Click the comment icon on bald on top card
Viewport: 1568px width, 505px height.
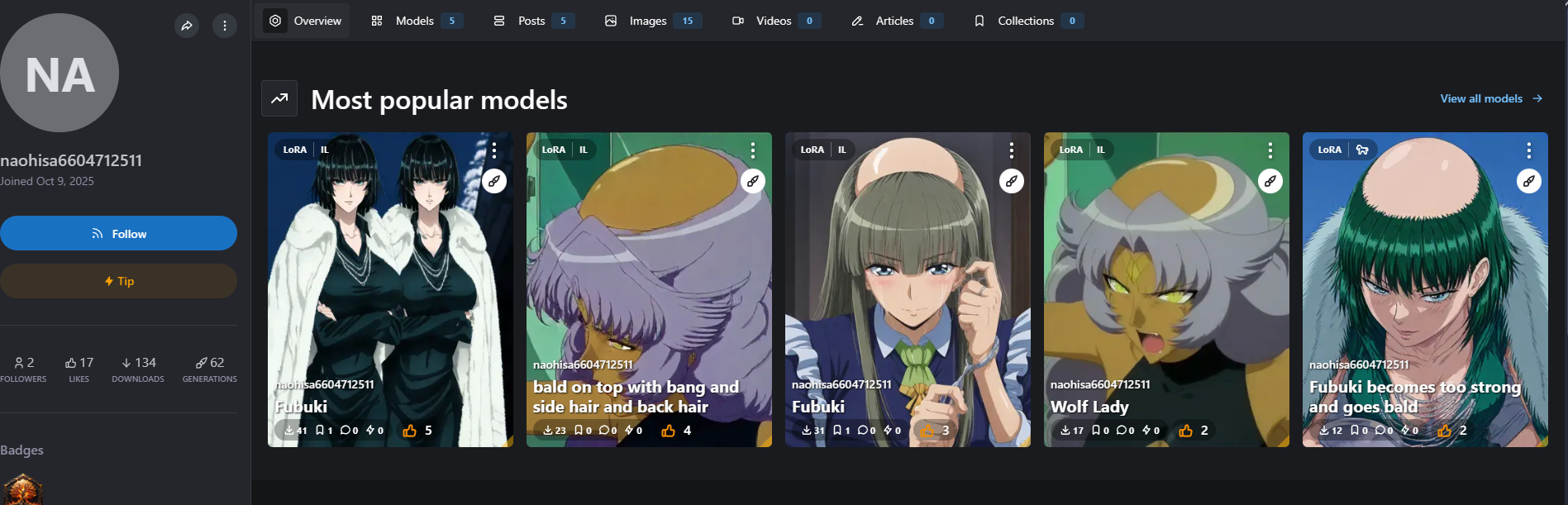pos(603,431)
